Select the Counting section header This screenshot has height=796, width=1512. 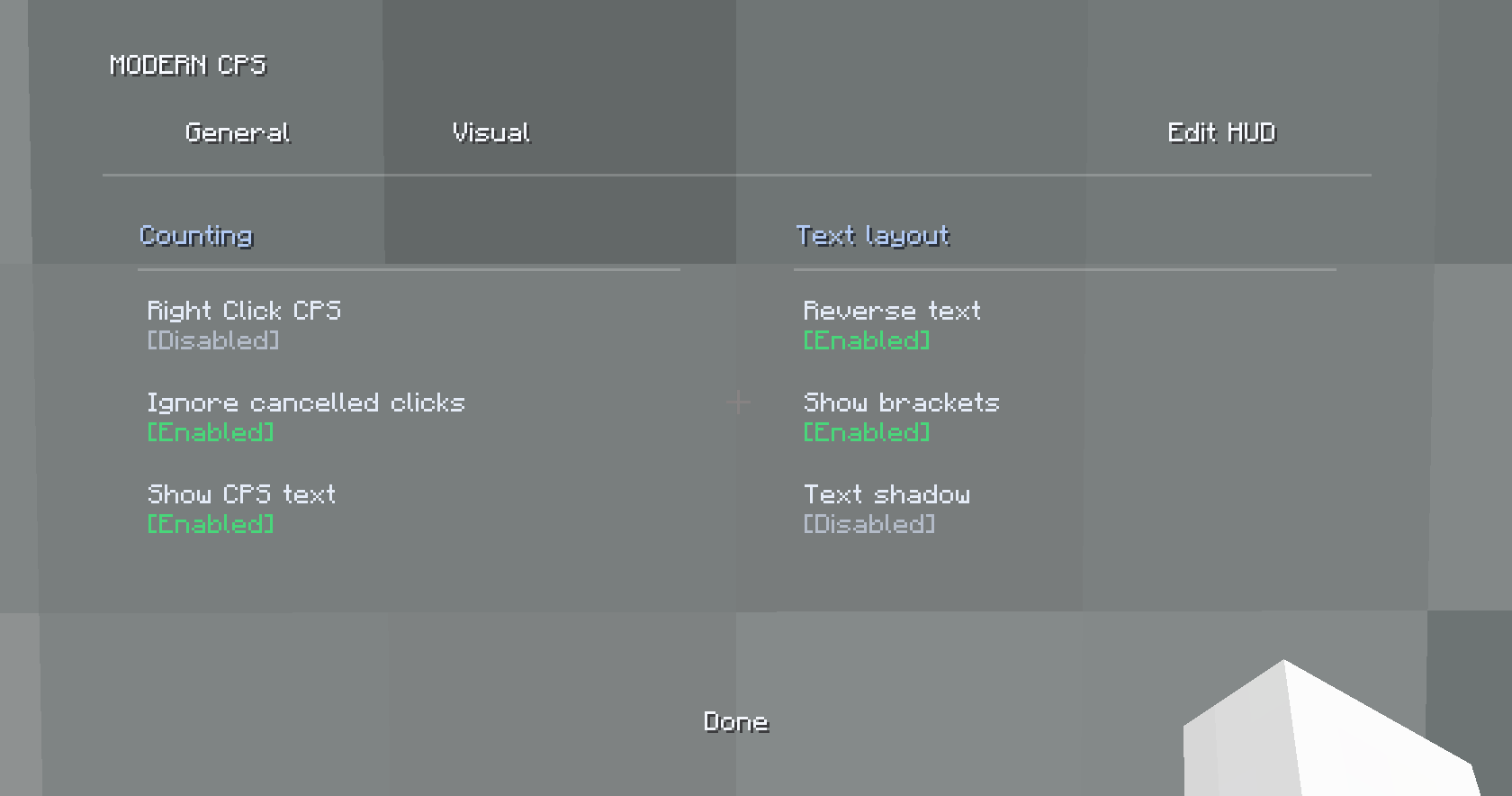click(x=196, y=236)
